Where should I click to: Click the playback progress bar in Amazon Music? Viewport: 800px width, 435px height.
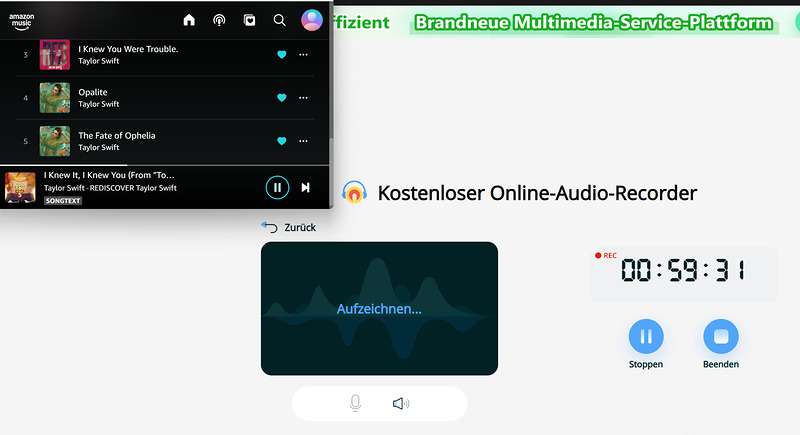coord(164,165)
